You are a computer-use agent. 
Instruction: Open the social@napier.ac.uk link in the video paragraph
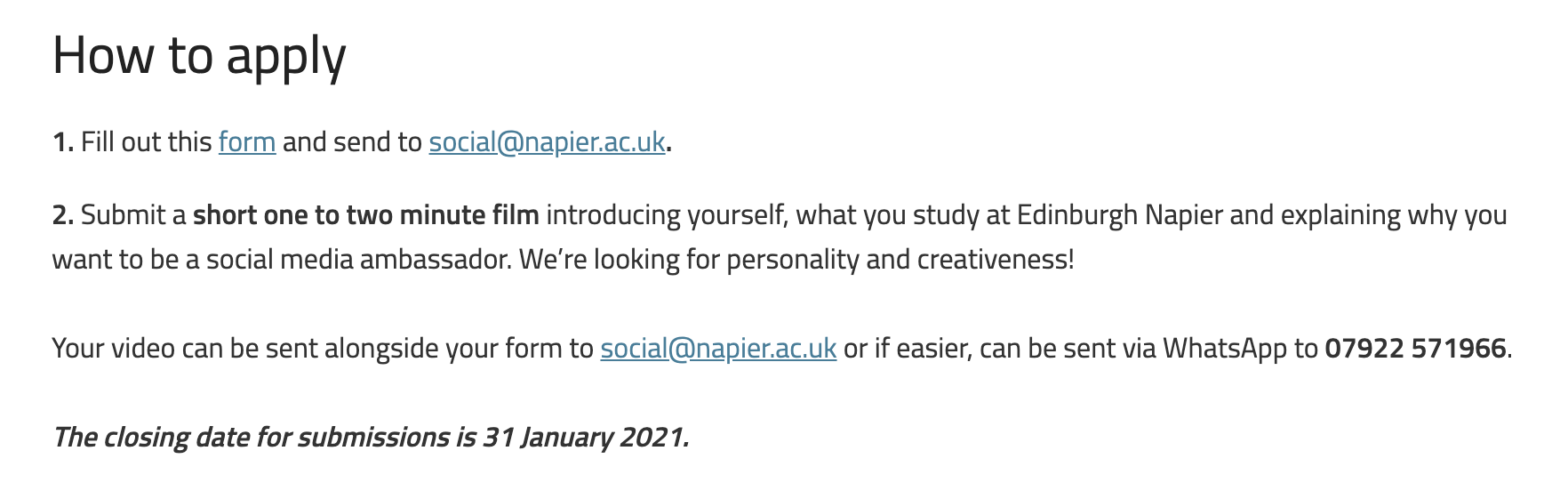718,348
